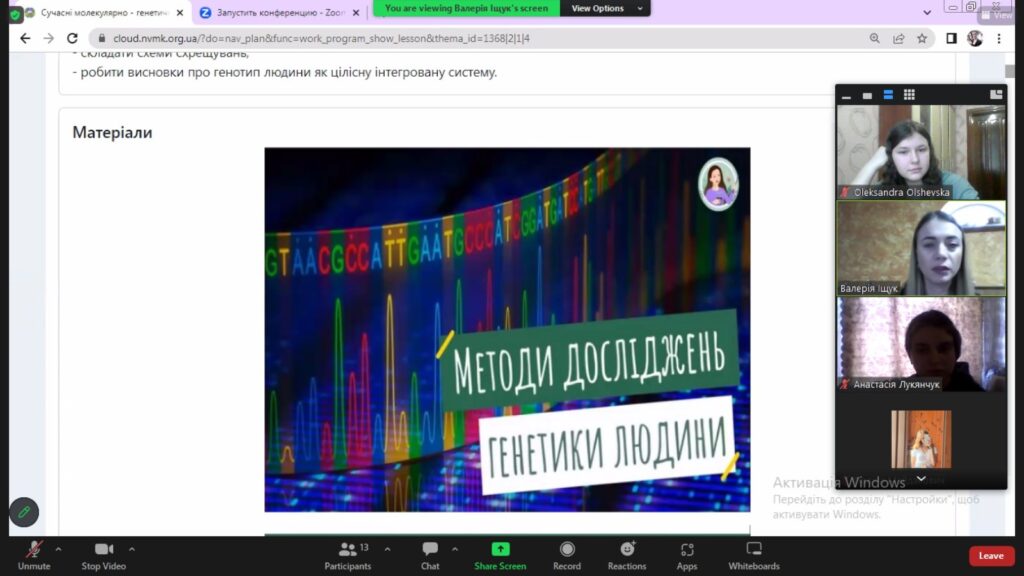Open the View Options dropdown
Image resolution: width=1024 pixels, height=576 pixels.
tap(598, 8)
